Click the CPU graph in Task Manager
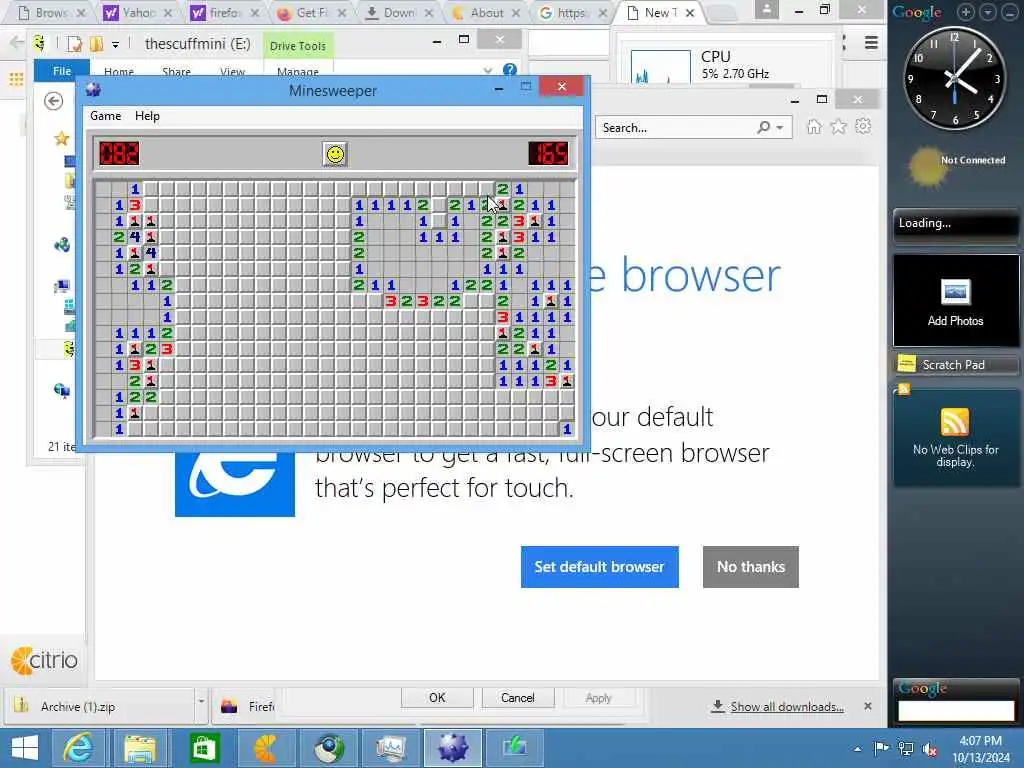This screenshot has height=768, width=1024. click(660, 67)
